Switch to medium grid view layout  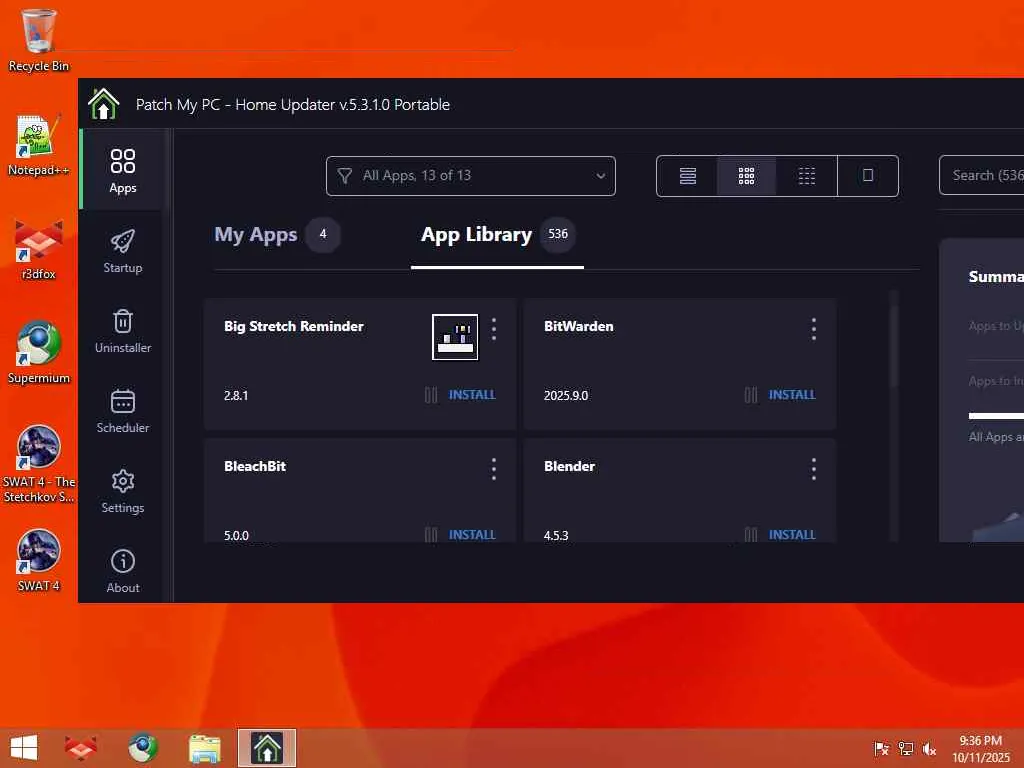click(x=746, y=176)
